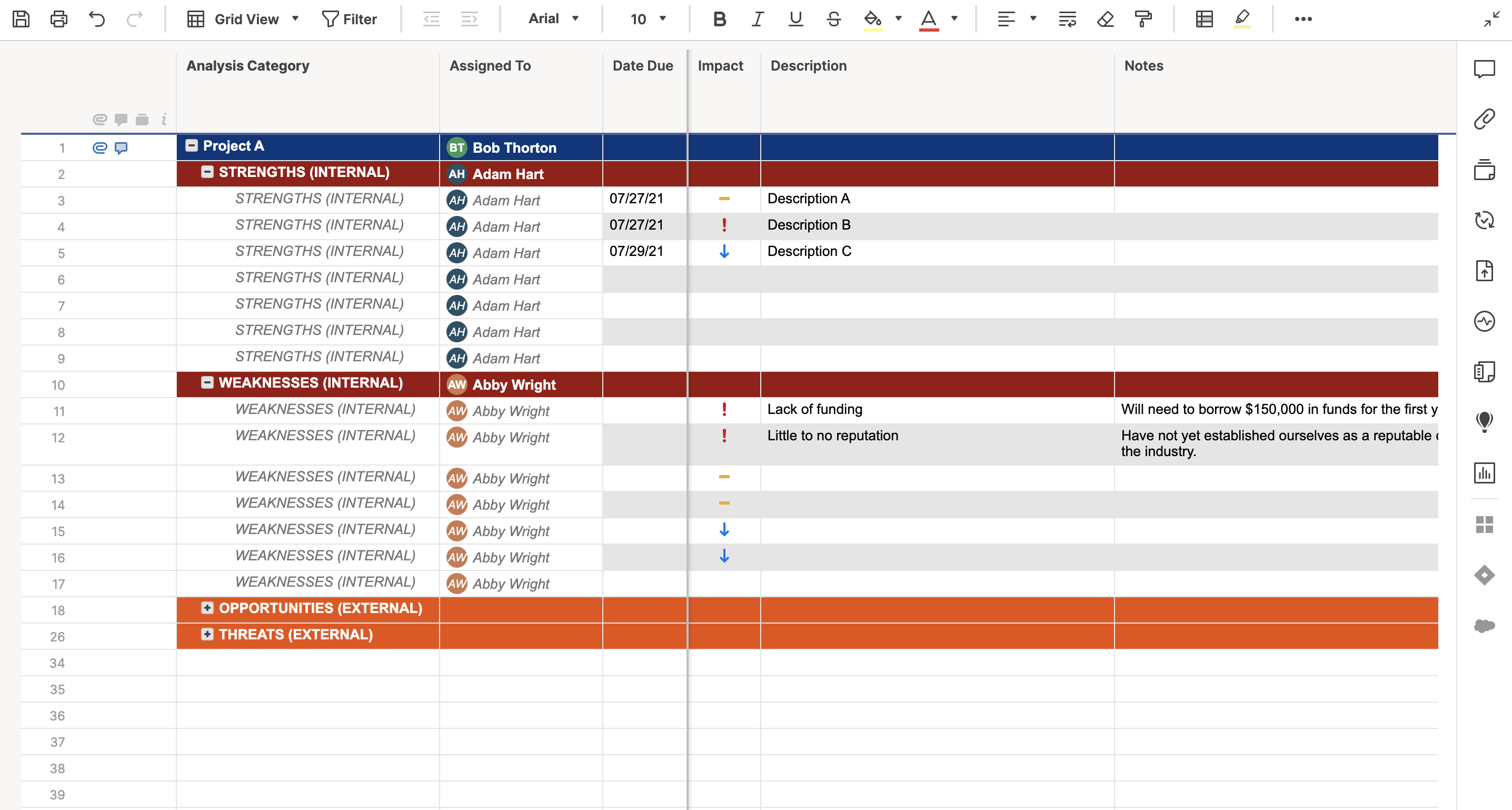This screenshot has height=810, width=1512.
Task: Click the Print icon
Action: point(58,19)
